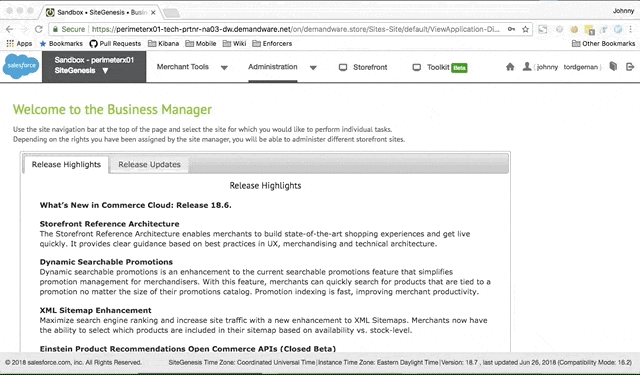Click the user profile person icon
The height and width of the screenshot is (375, 640).
[527, 67]
